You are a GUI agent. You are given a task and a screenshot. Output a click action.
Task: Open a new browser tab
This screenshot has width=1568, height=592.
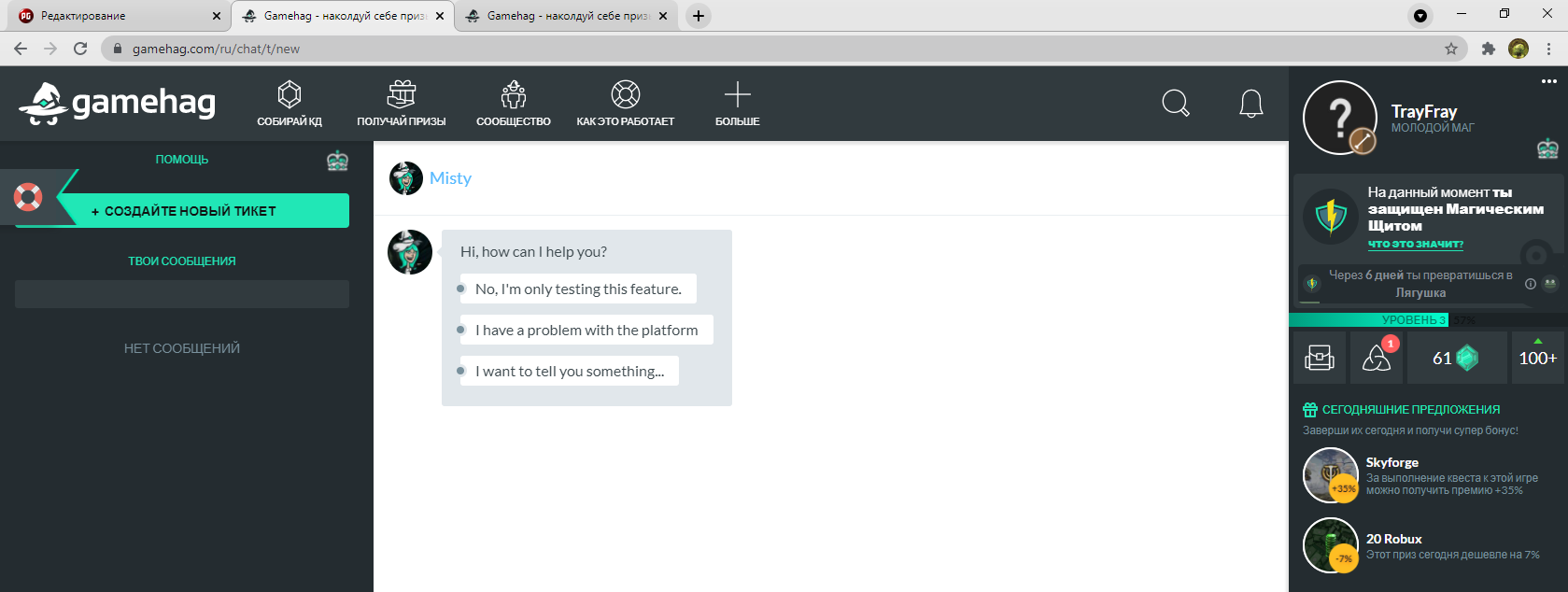[698, 16]
